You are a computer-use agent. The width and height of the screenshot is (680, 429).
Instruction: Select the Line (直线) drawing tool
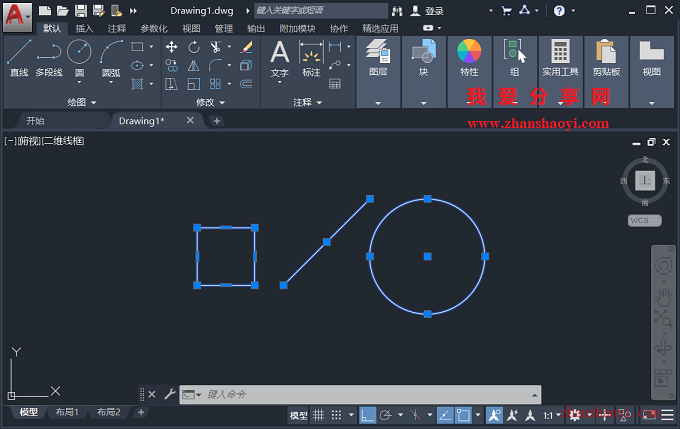[x=19, y=59]
